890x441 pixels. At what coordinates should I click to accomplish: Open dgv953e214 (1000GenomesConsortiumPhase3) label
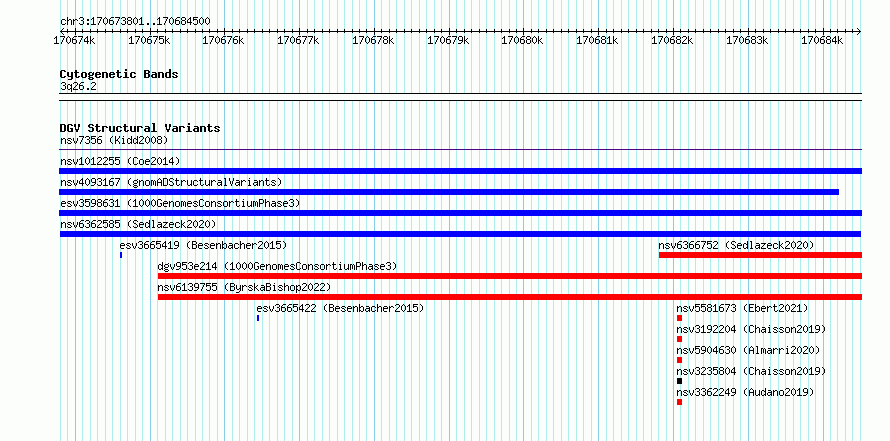[x=278, y=266]
